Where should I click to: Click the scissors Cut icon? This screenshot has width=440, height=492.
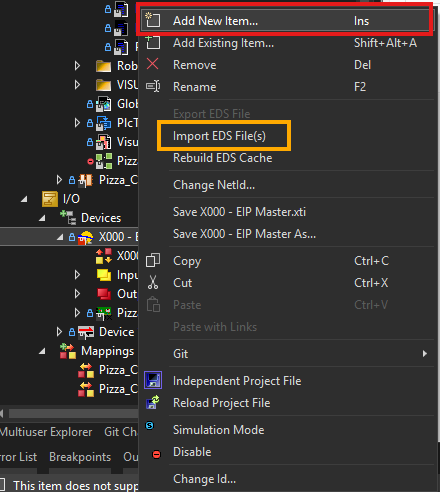coord(153,282)
